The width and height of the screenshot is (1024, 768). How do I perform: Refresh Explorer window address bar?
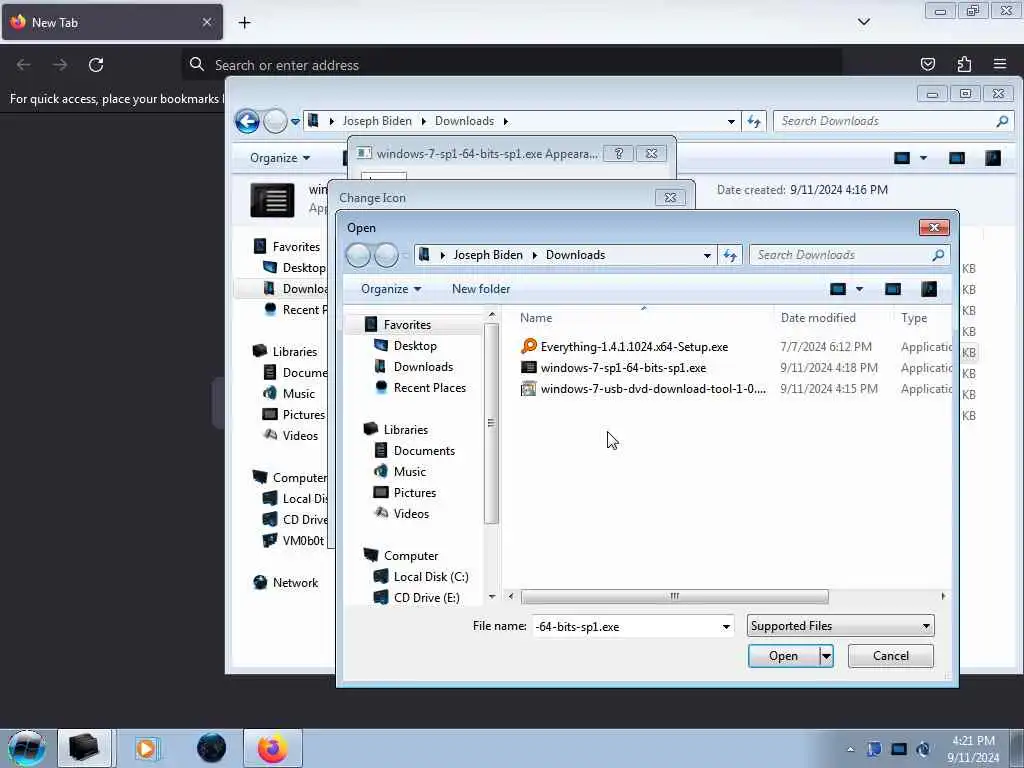754,121
